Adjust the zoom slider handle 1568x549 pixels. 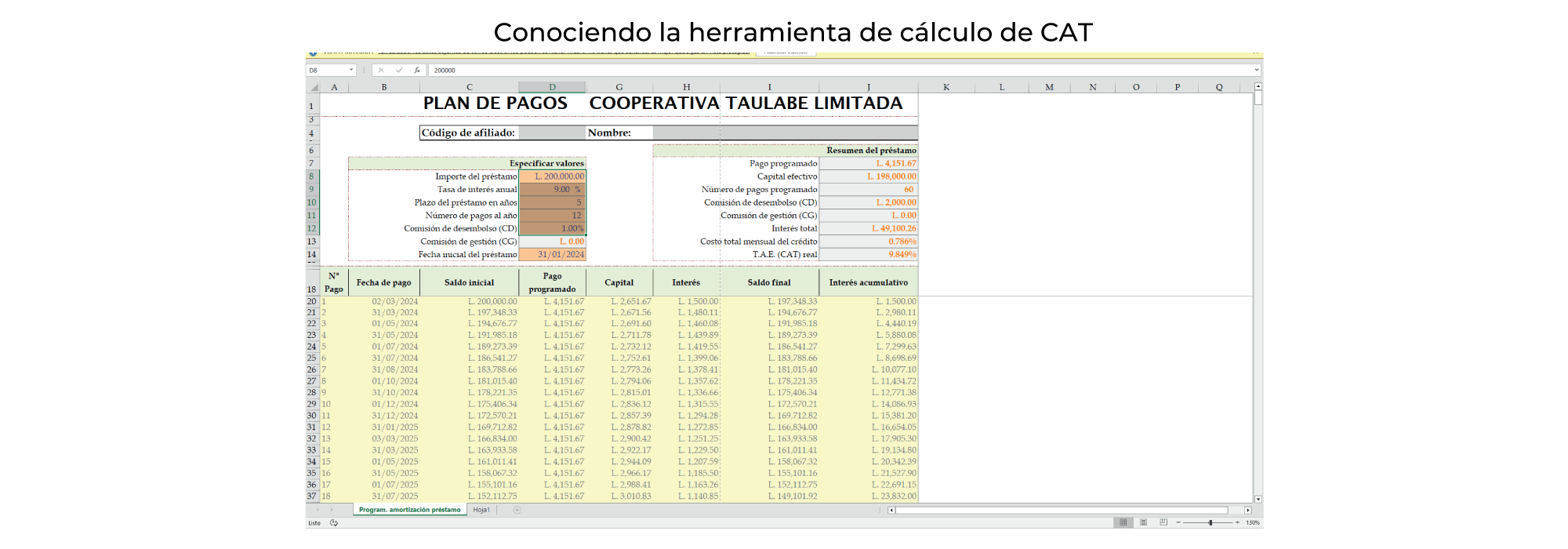pos(1210,522)
